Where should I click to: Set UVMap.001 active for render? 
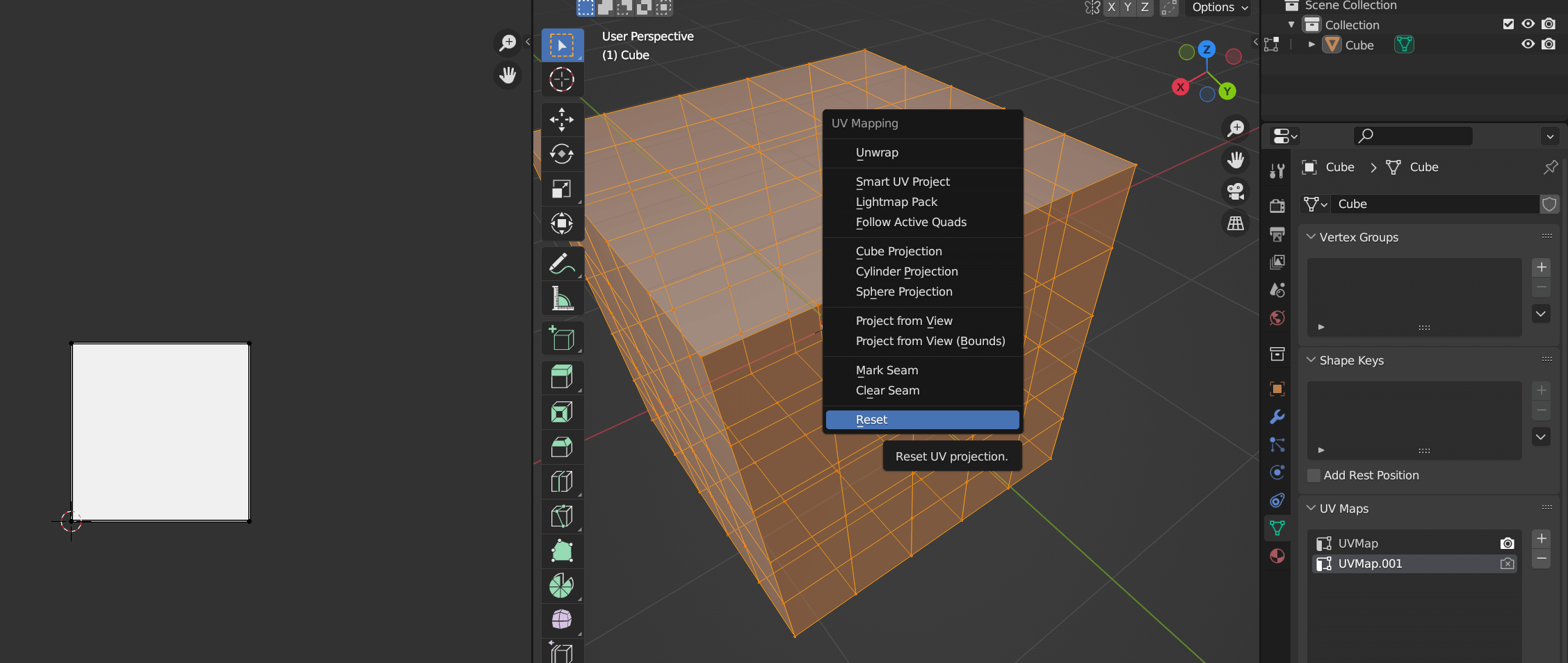coord(1507,564)
